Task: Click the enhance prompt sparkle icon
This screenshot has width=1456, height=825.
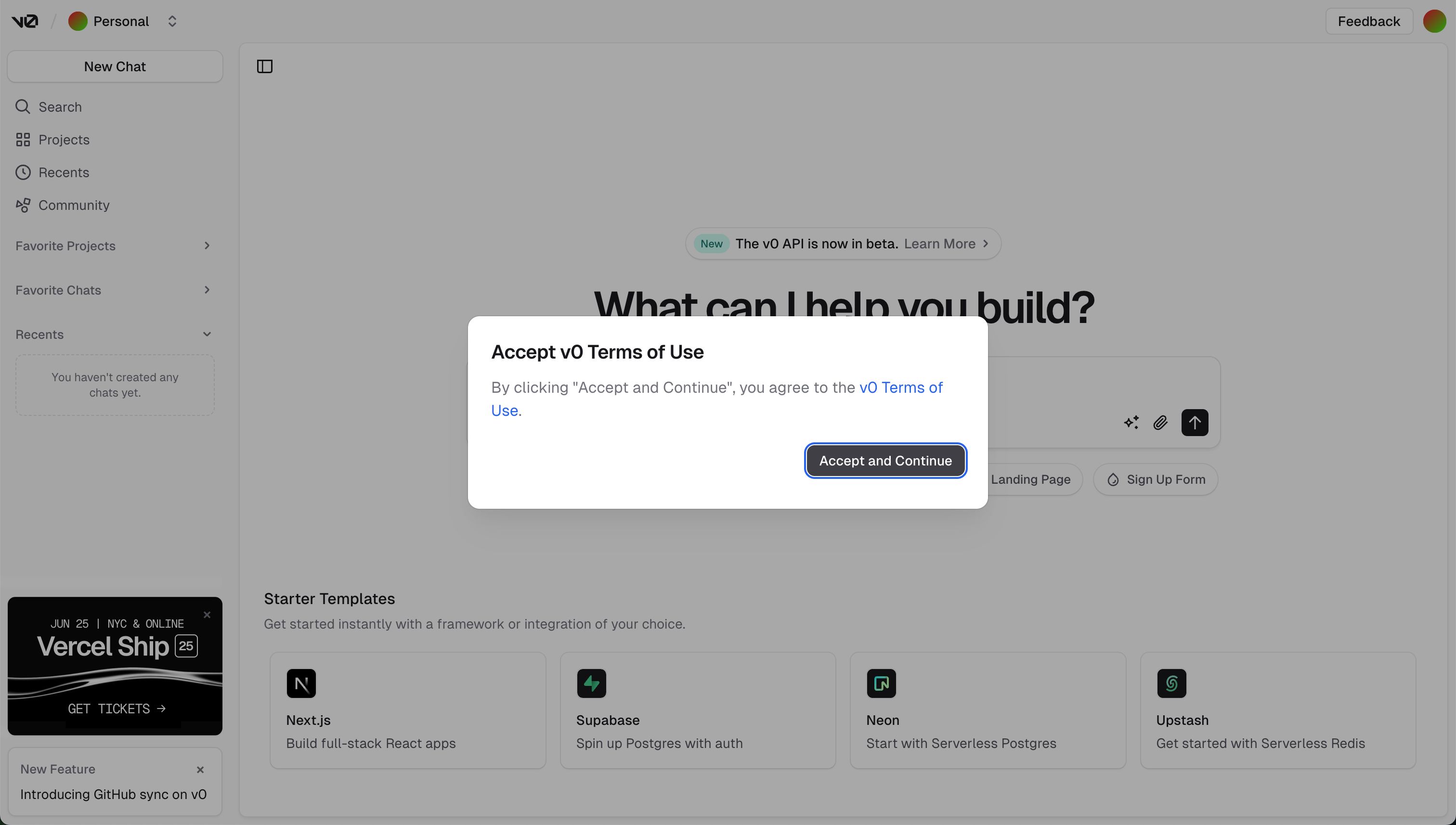Action: [x=1131, y=423]
